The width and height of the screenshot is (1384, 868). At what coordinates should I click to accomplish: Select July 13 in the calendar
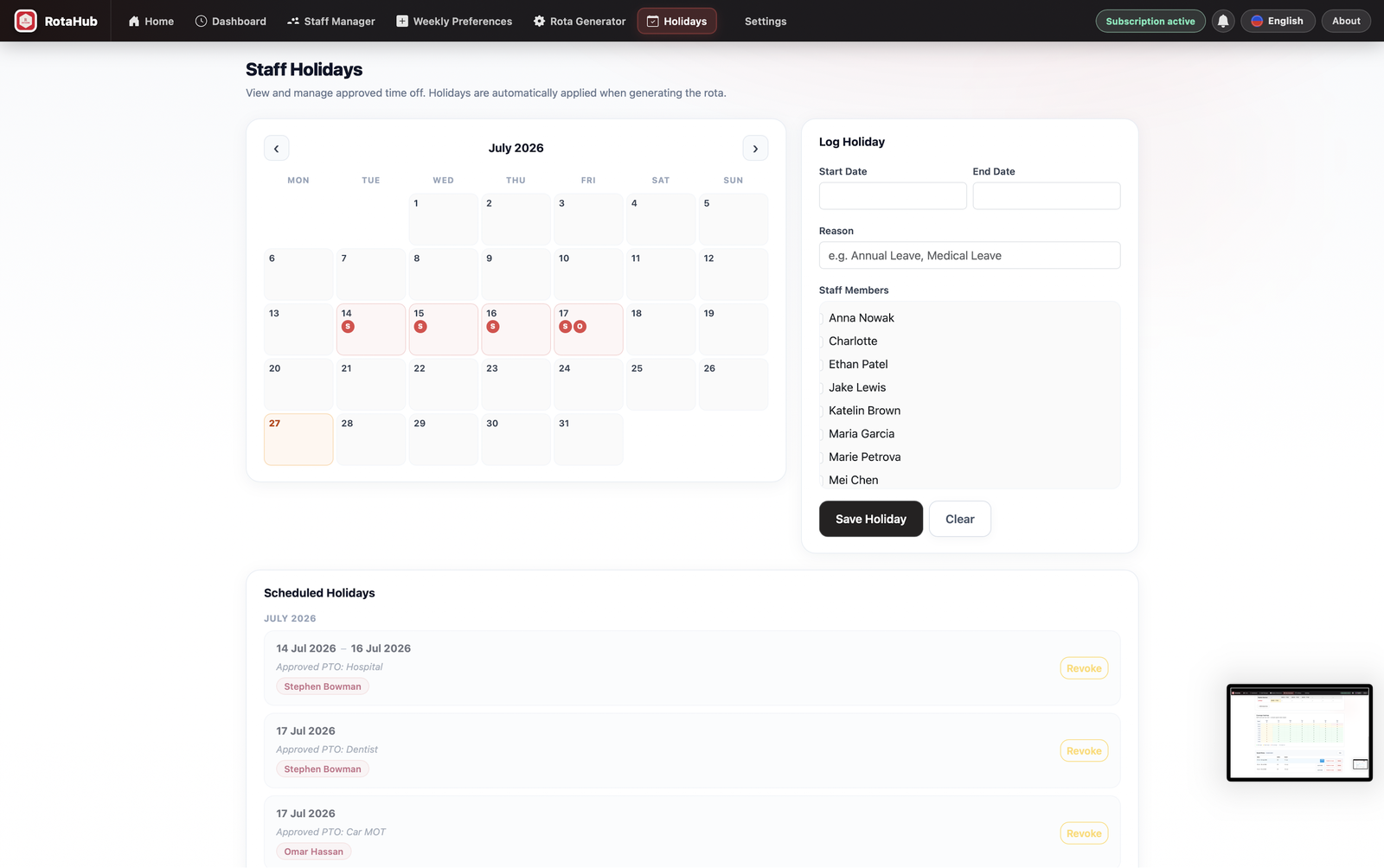[x=298, y=329]
